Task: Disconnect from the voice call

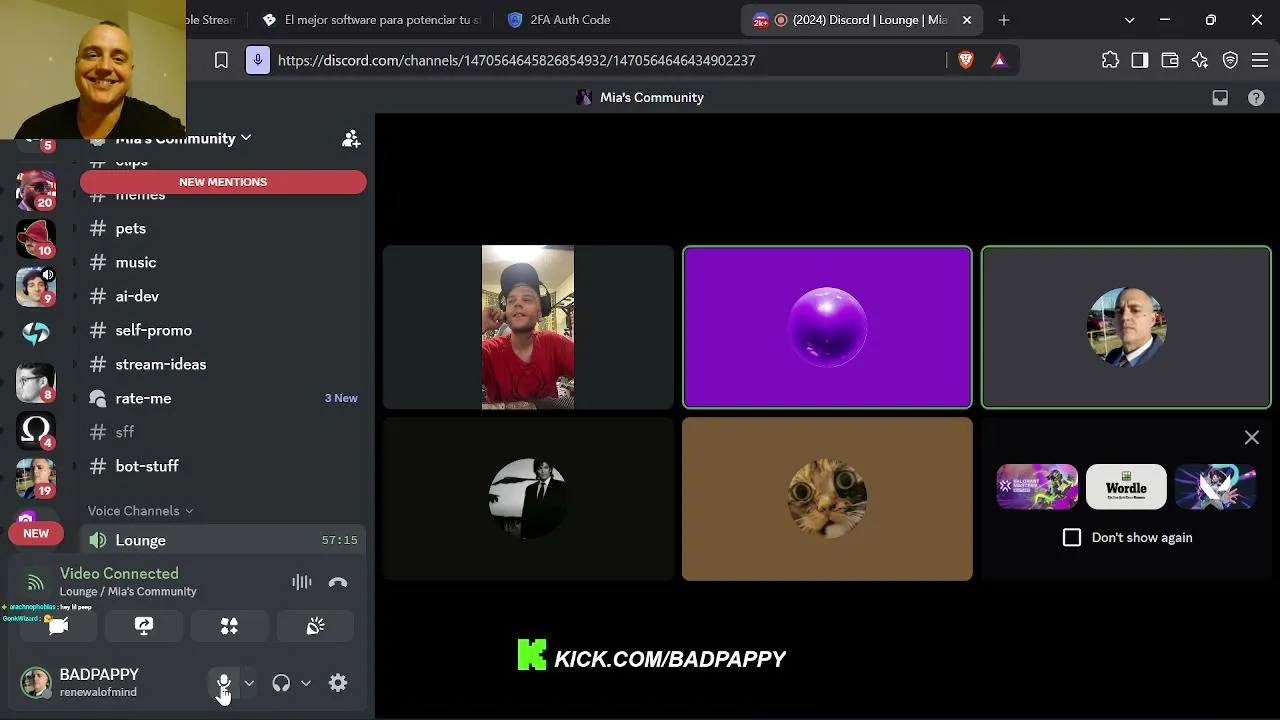Action: 338,582
